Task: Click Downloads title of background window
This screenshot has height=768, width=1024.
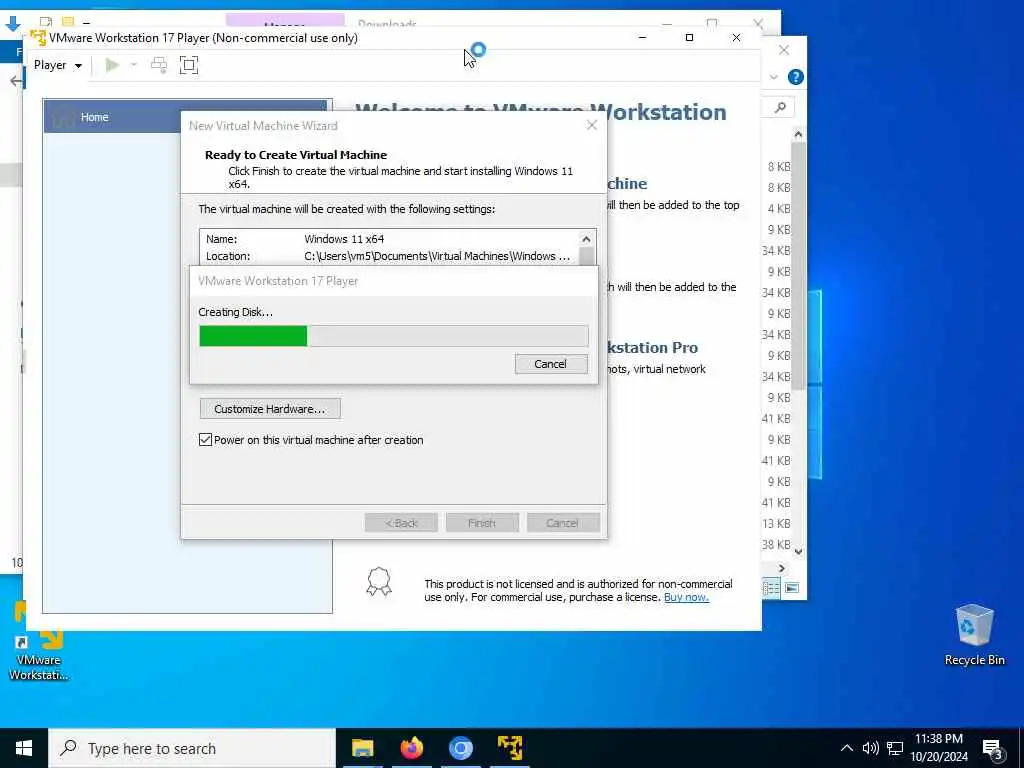Action: [387, 24]
